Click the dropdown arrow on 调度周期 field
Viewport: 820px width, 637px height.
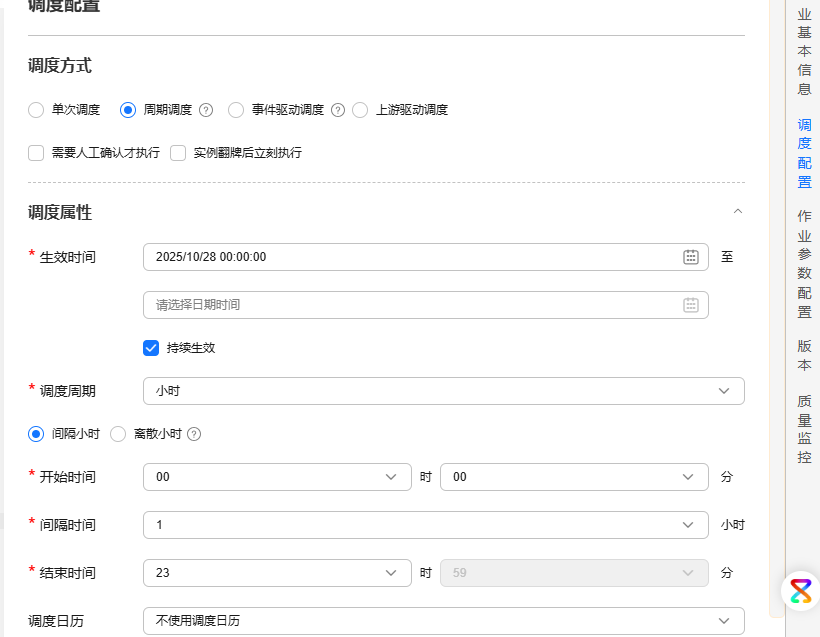pyautogui.click(x=723, y=391)
